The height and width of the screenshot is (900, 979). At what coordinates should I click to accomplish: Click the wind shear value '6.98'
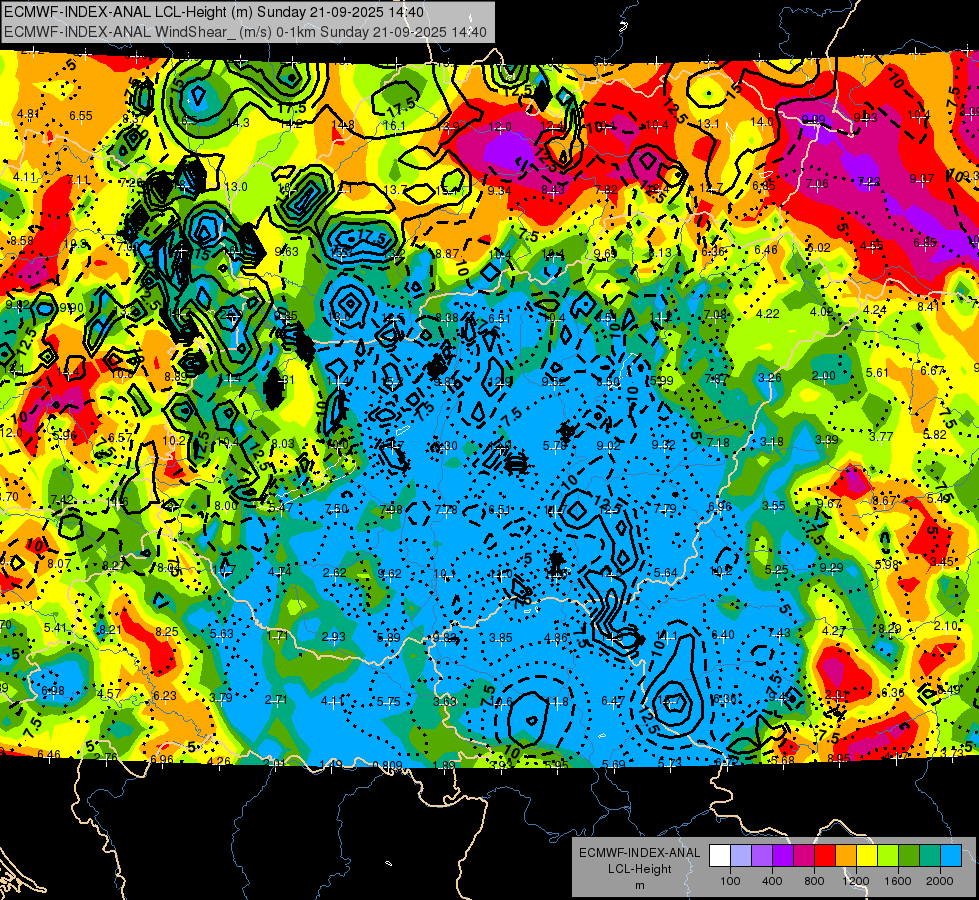[x=52, y=690]
